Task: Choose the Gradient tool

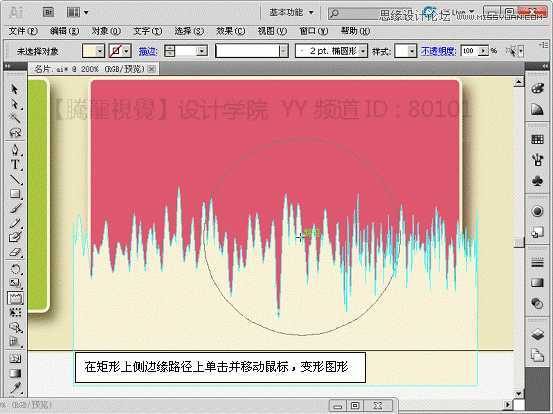Action: [x=15, y=373]
